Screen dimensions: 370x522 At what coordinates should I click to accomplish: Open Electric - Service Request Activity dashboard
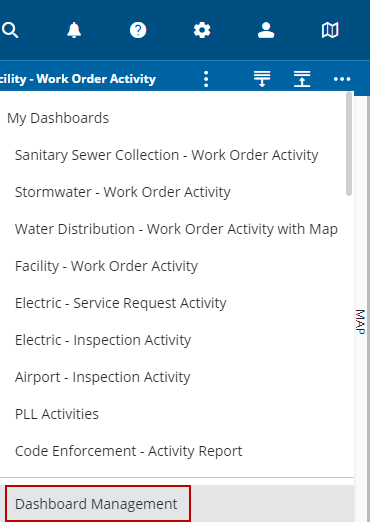click(x=121, y=303)
